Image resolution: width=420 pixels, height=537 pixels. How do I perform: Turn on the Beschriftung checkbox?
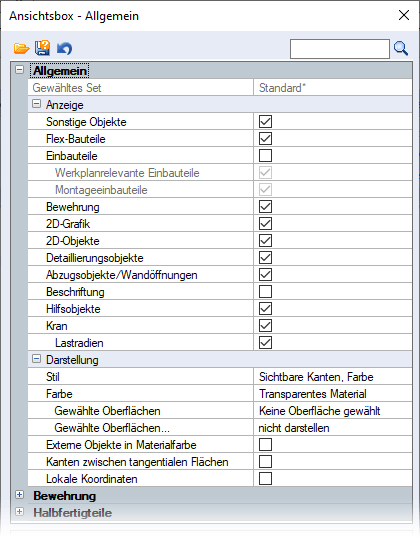tap(265, 292)
